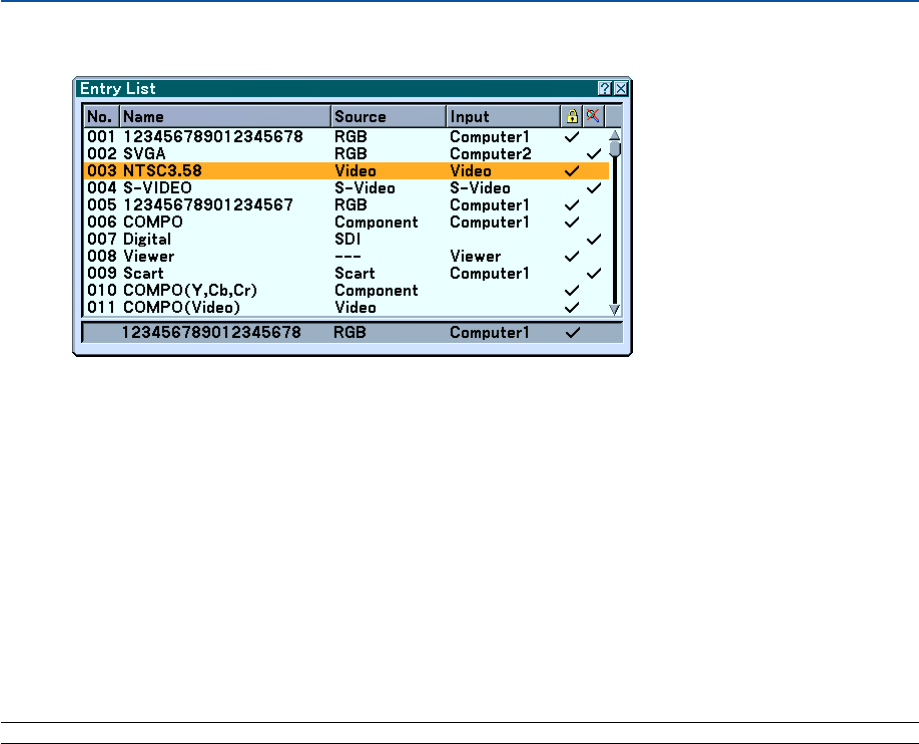Sort by the Name column header
919x744 pixels.
coord(226,116)
